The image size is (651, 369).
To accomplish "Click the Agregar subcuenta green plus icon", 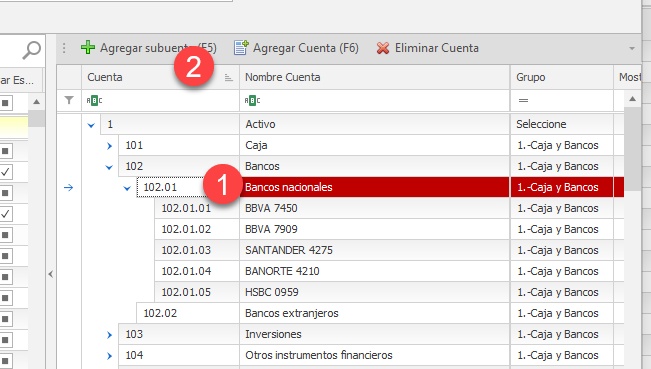I will click(88, 48).
